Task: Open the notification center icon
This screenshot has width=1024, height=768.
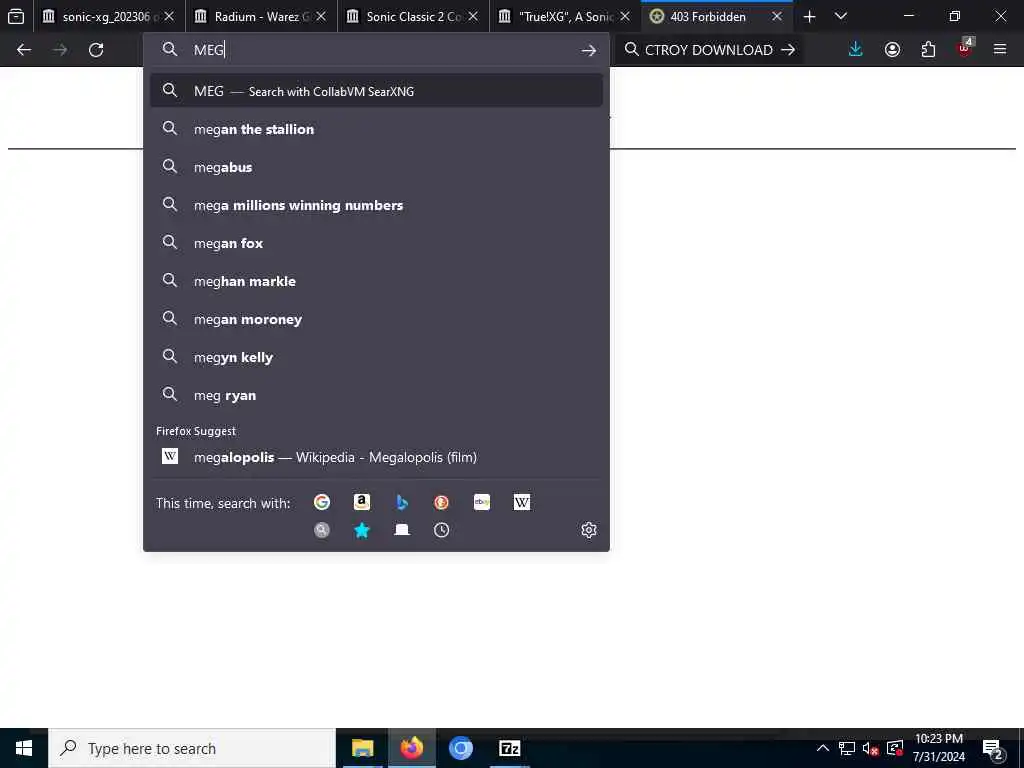Action: [993, 750]
